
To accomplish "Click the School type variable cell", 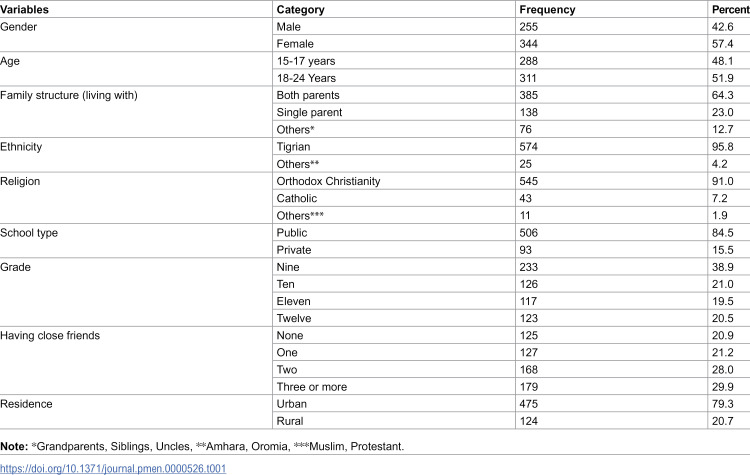I will [29, 233].
